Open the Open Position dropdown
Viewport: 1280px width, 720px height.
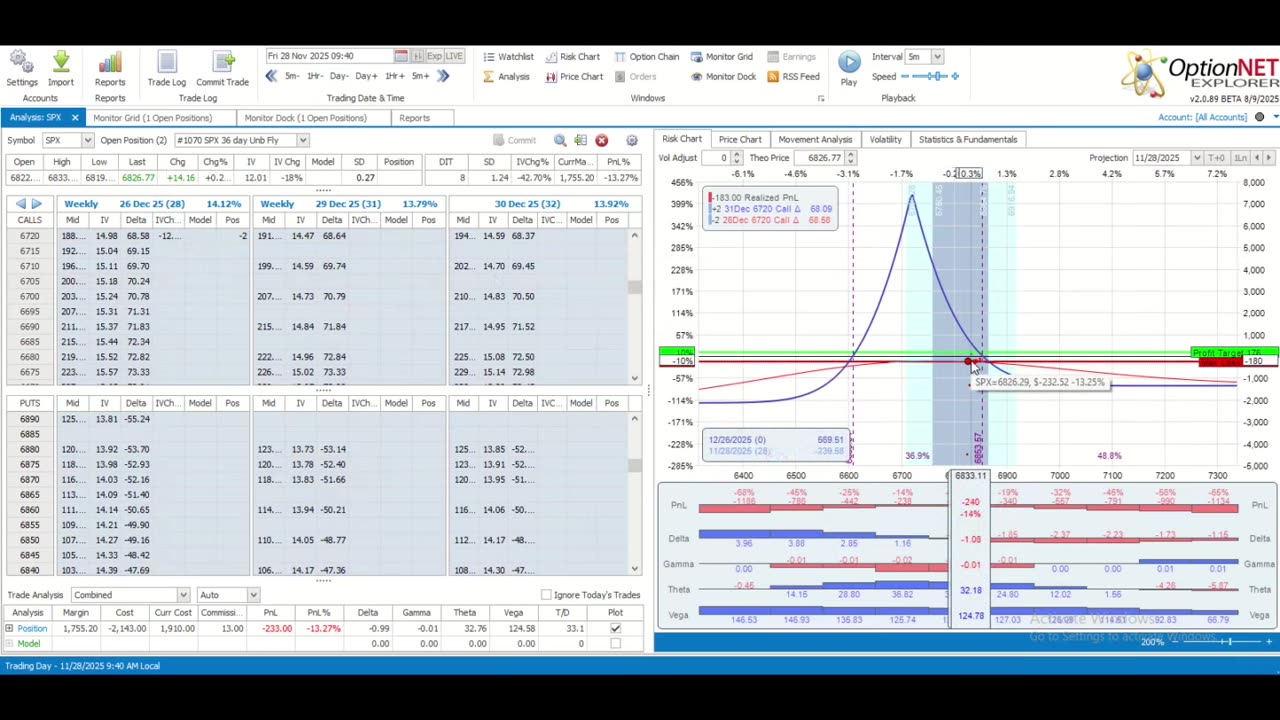[303, 140]
